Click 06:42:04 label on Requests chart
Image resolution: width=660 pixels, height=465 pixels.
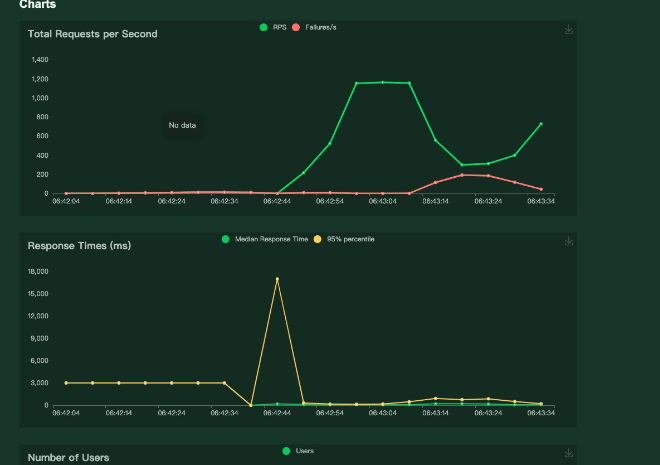[x=66, y=202]
